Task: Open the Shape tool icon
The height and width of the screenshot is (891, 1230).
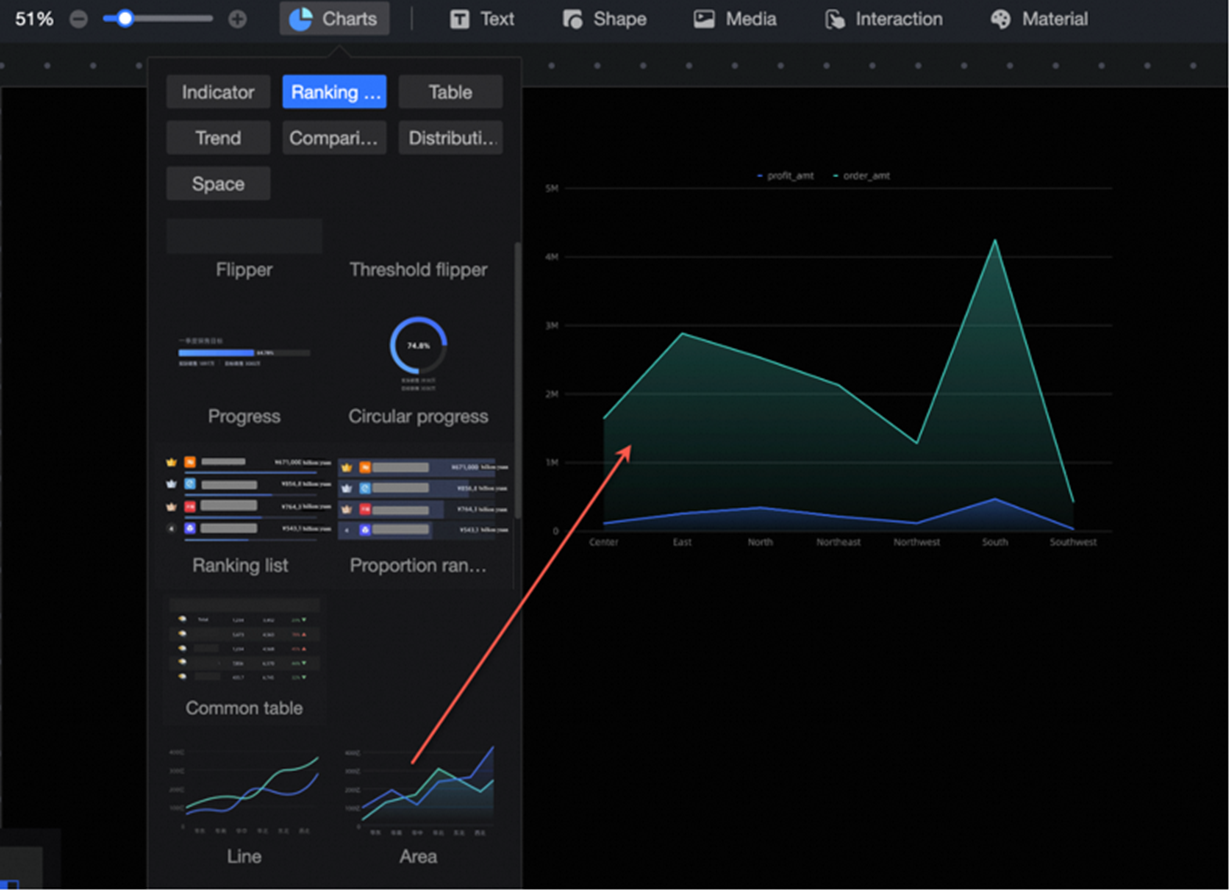Action: point(572,19)
